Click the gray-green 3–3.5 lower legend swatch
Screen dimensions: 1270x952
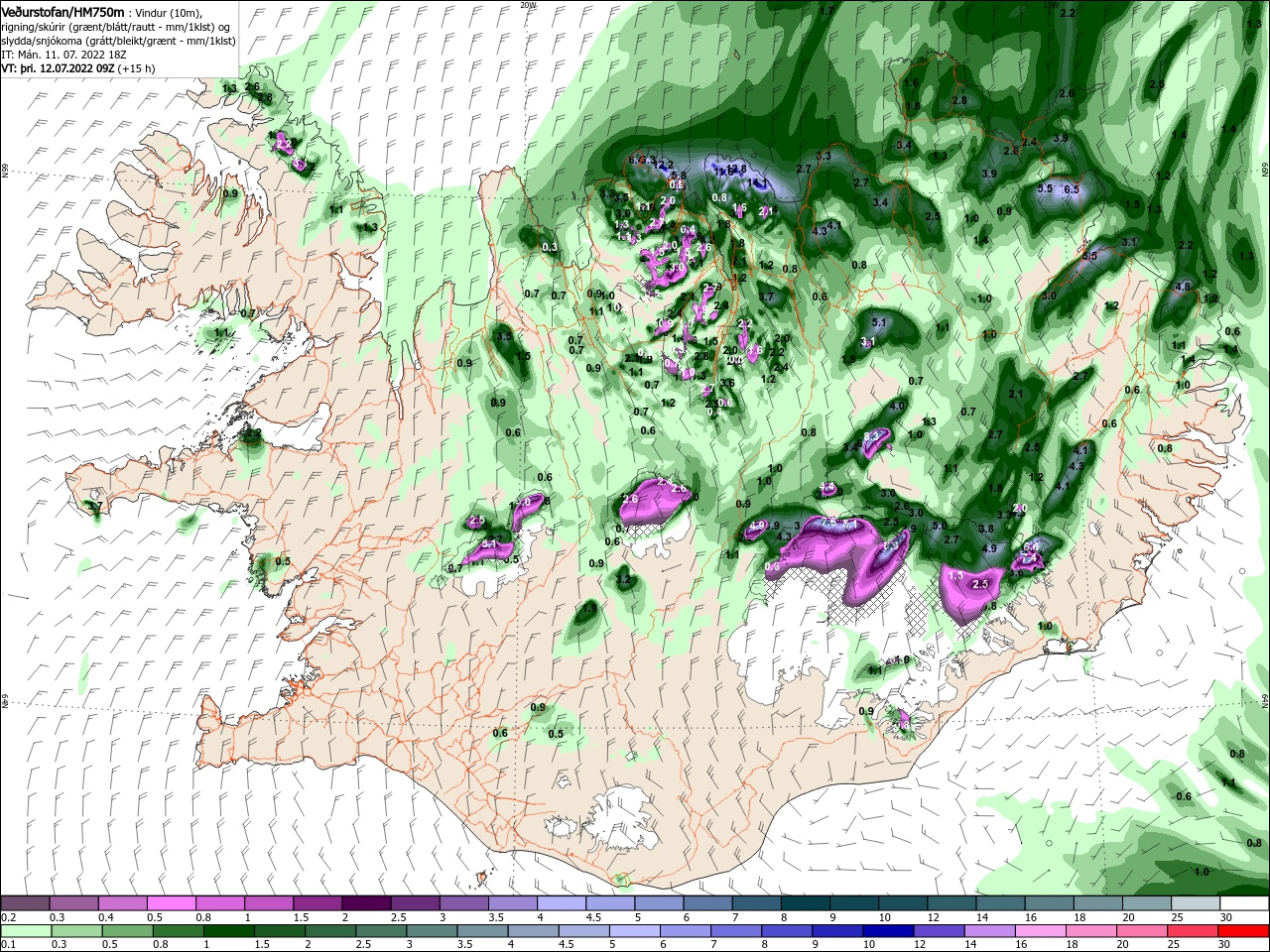click(432, 931)
